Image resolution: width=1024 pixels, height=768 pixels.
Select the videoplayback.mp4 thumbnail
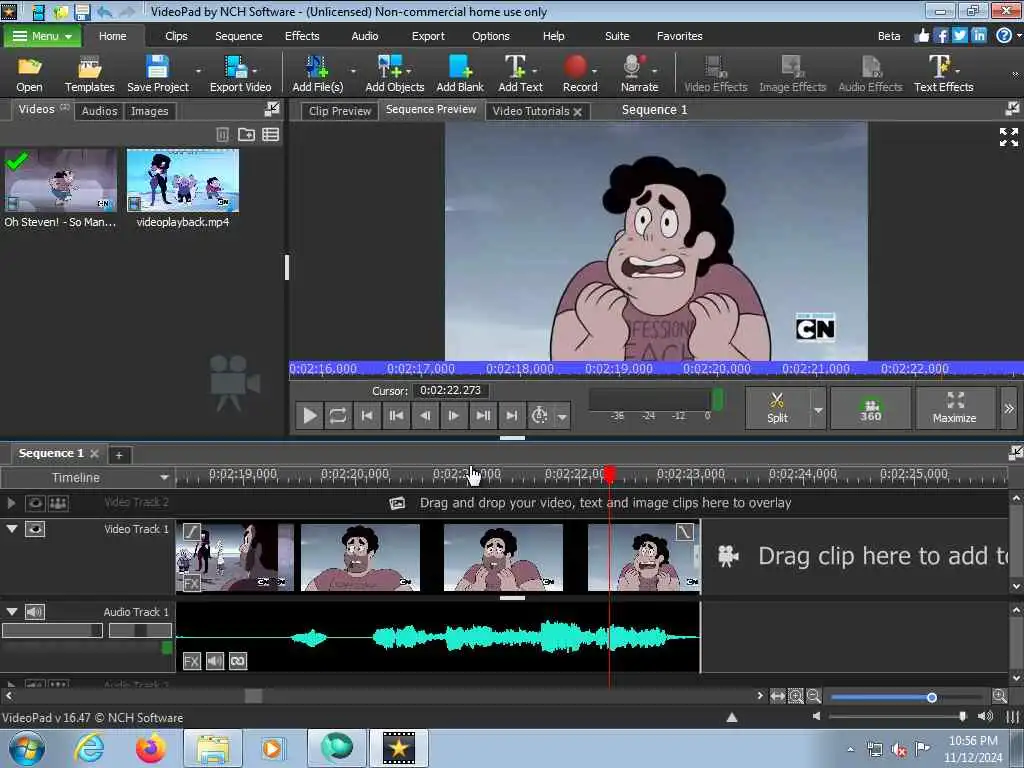(x=183, y=181)
